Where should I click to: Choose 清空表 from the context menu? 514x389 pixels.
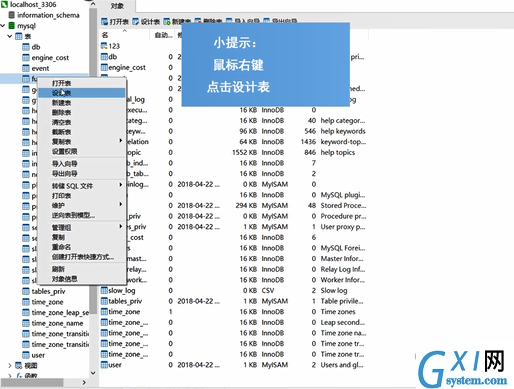coord(82,122)
